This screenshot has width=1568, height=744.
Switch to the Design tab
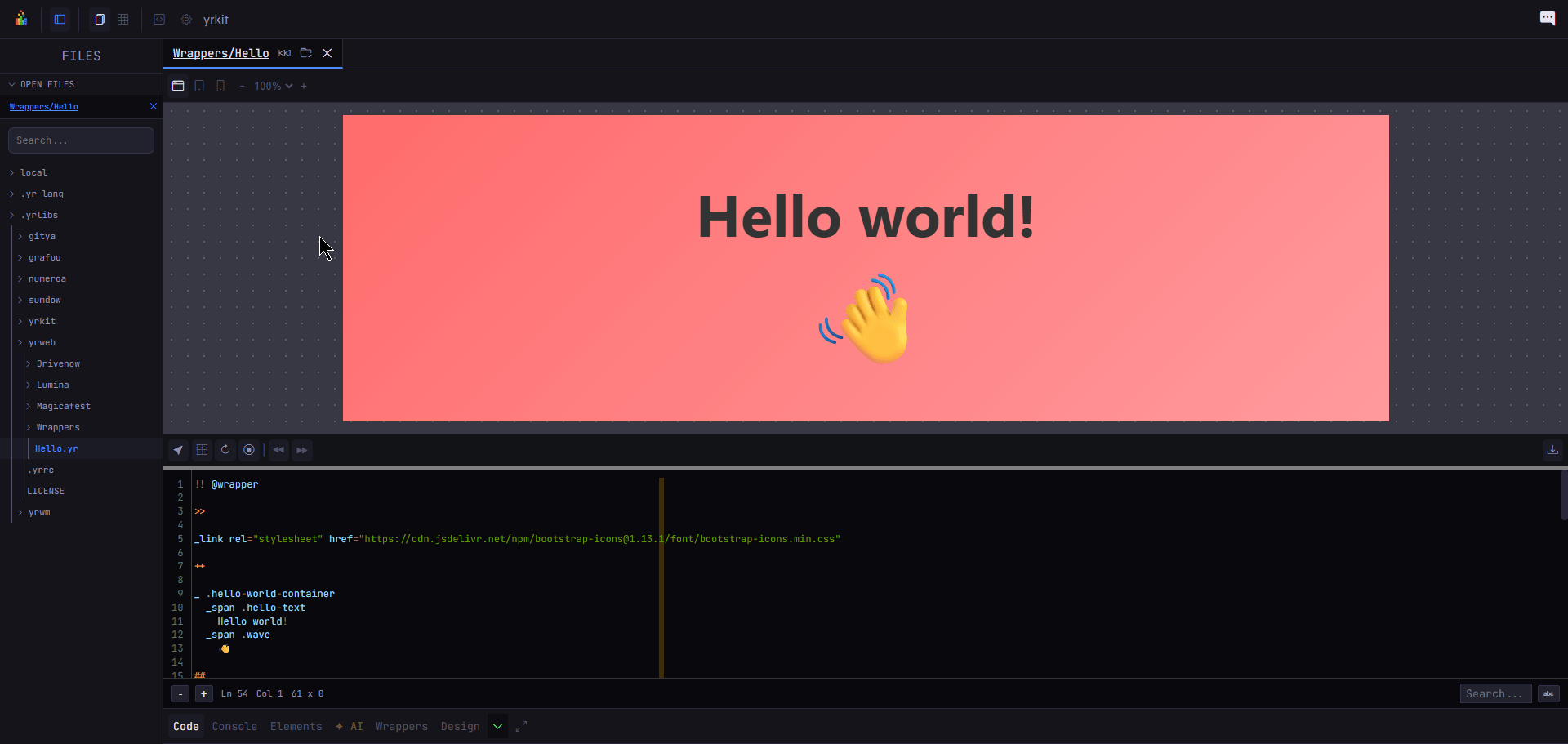461,726
